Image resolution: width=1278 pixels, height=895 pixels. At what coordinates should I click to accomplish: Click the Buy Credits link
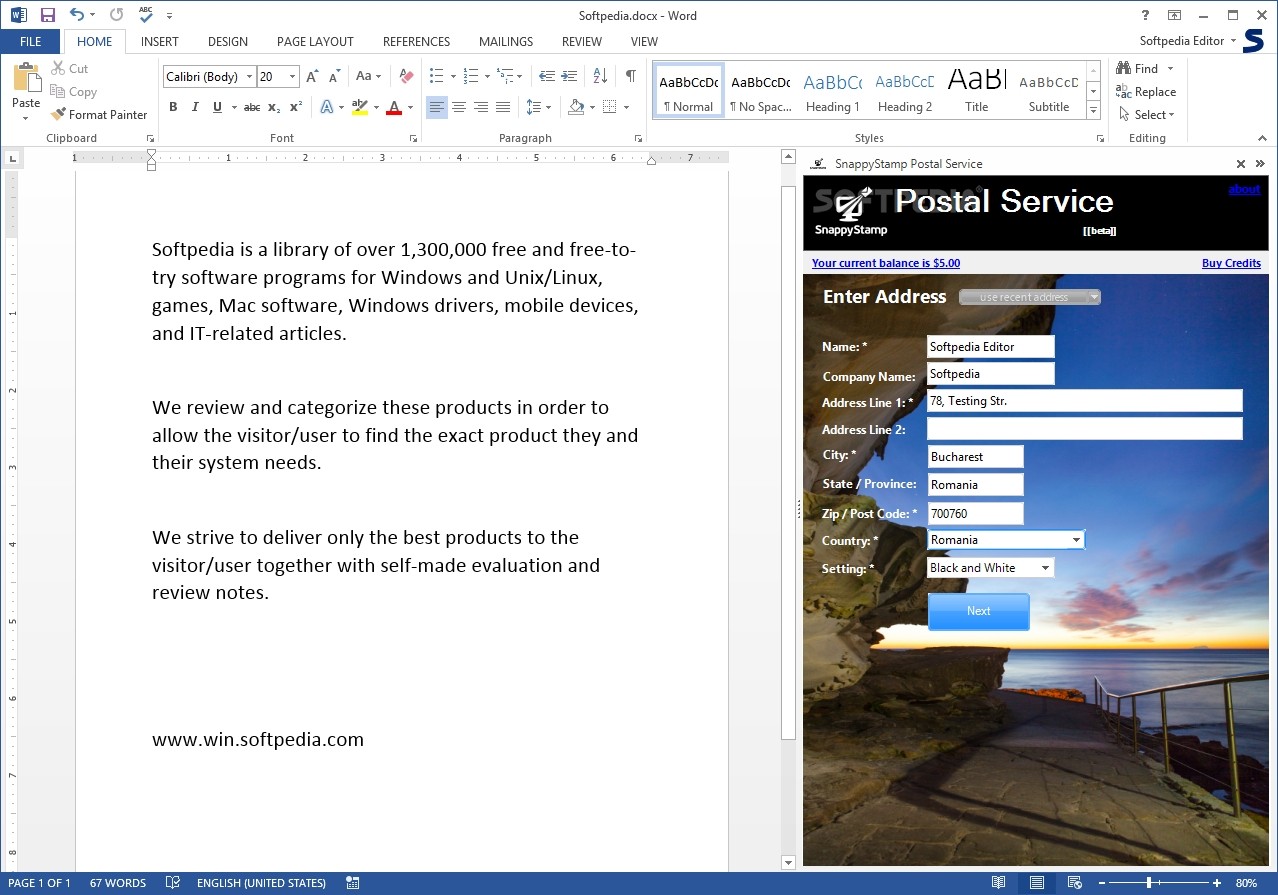coord(1231,263)
